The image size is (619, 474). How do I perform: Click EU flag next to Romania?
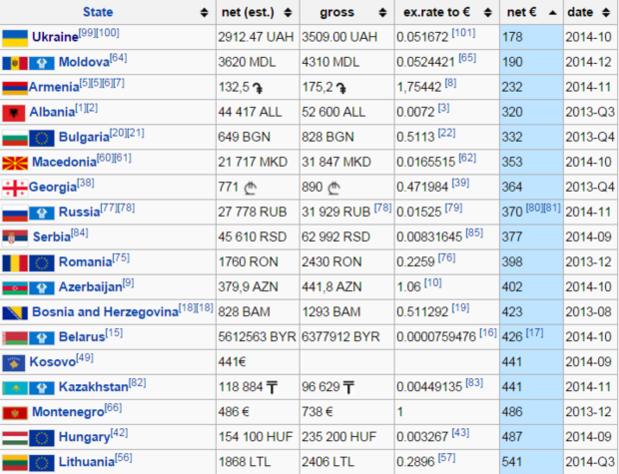[x=42, y=263]
